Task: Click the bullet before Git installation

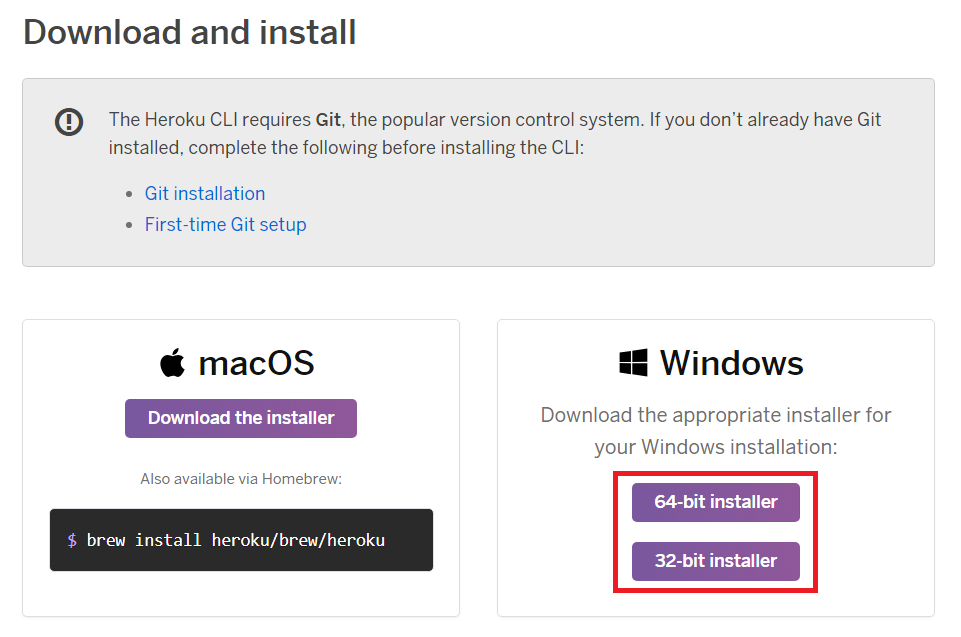Action: click(x=129, y=194)
